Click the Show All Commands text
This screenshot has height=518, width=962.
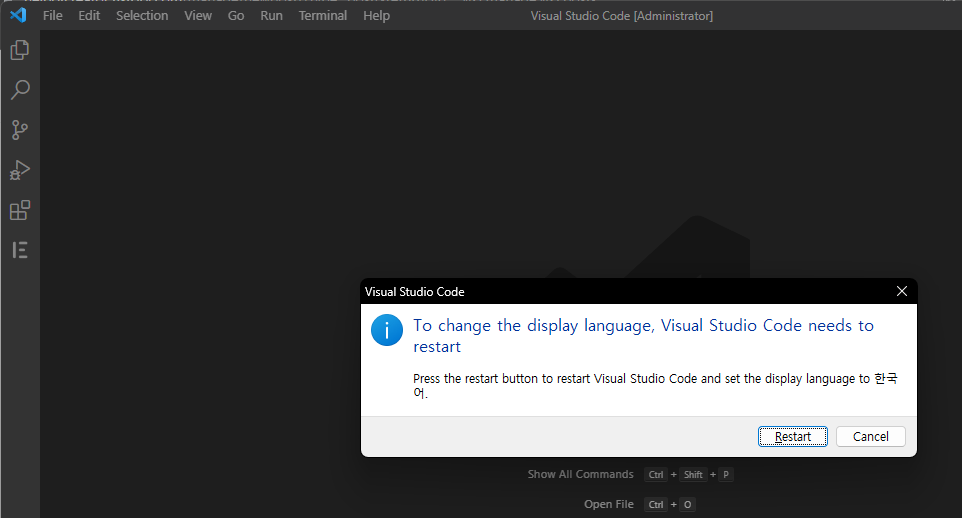point(580,474)
